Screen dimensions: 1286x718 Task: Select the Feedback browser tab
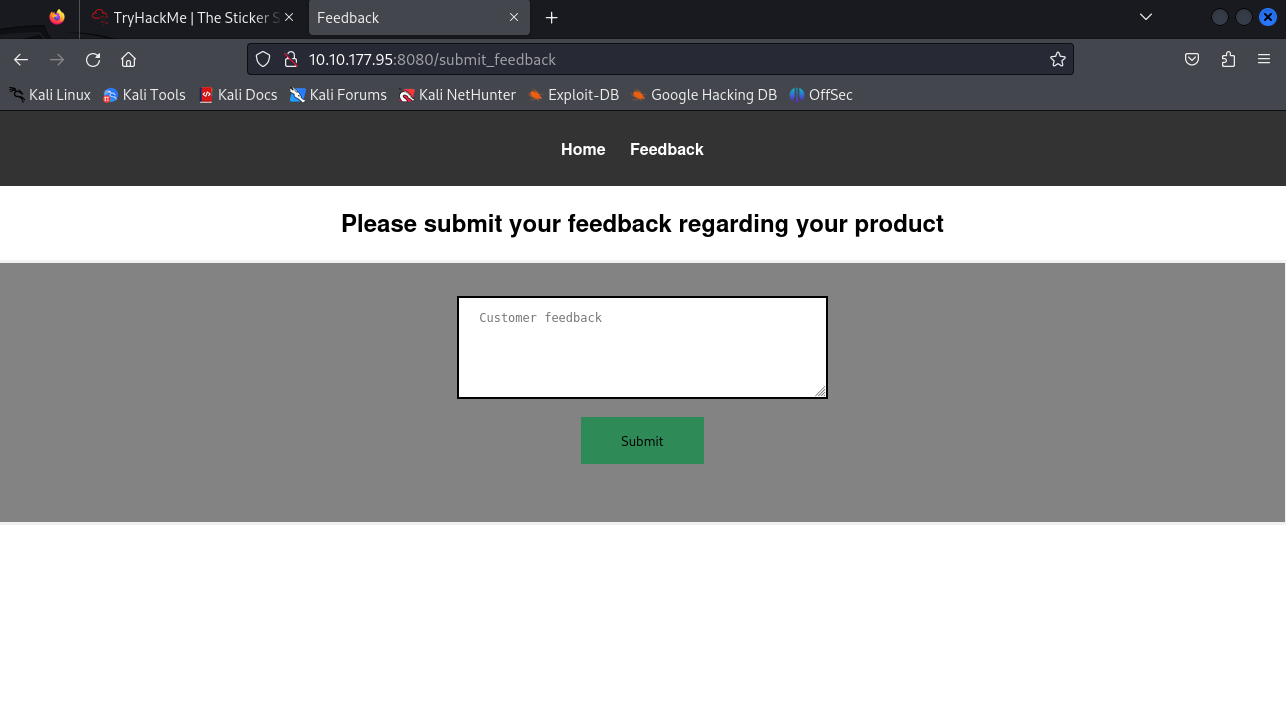pos(418,18)
